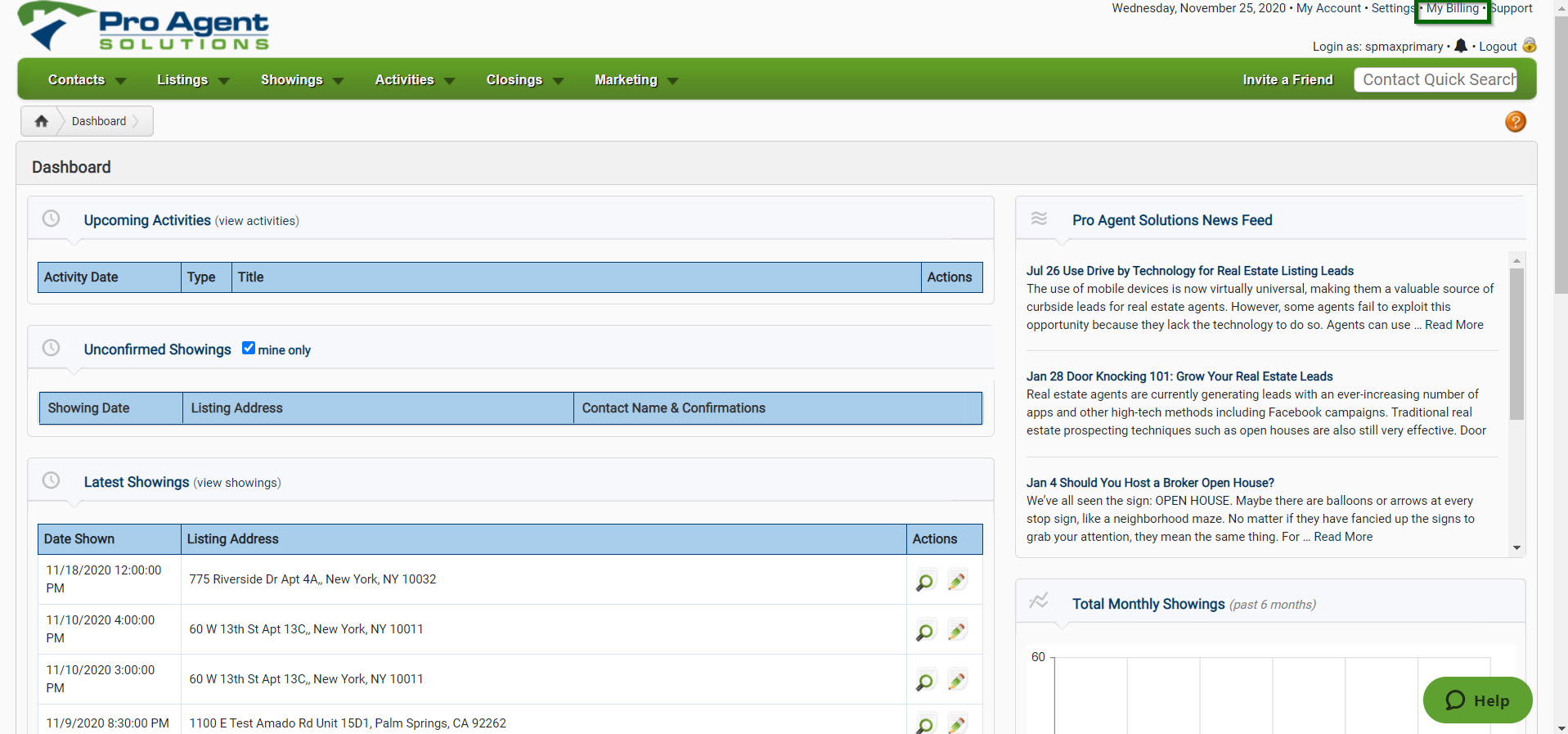Viewport: 1568px width, 734px height.
Task: Click the Date Shown column header
Action: click(110, 539)
